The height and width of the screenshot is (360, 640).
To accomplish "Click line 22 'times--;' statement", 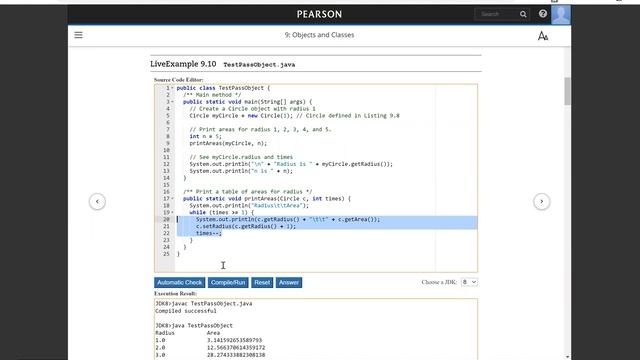I will click(209, 233).
